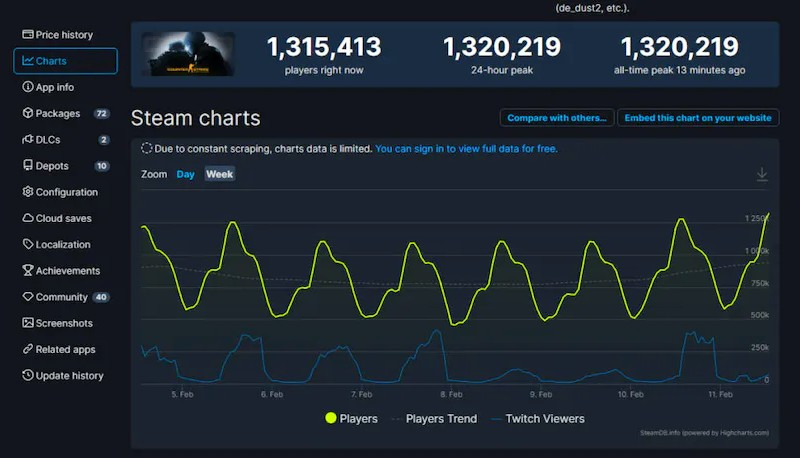Screen dimensions: 800x458
Task: Follow the sign in to view full data link
Action: [466, 149]
